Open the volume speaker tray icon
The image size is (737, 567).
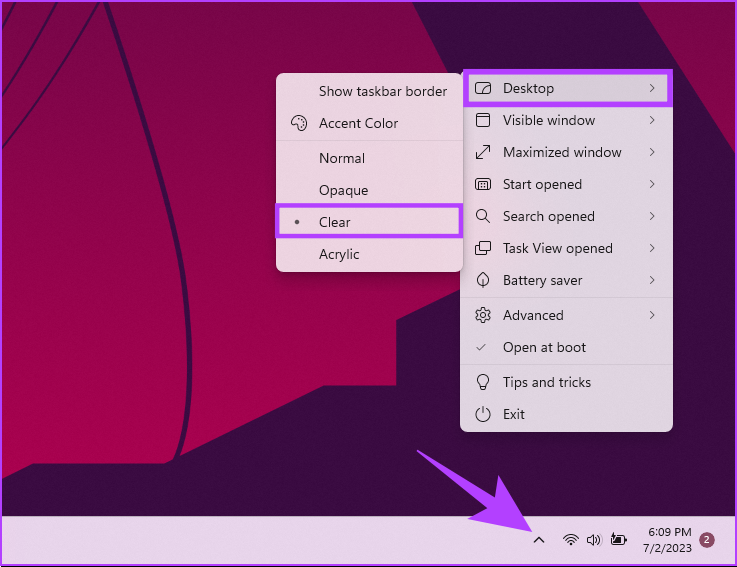[594, 540]
